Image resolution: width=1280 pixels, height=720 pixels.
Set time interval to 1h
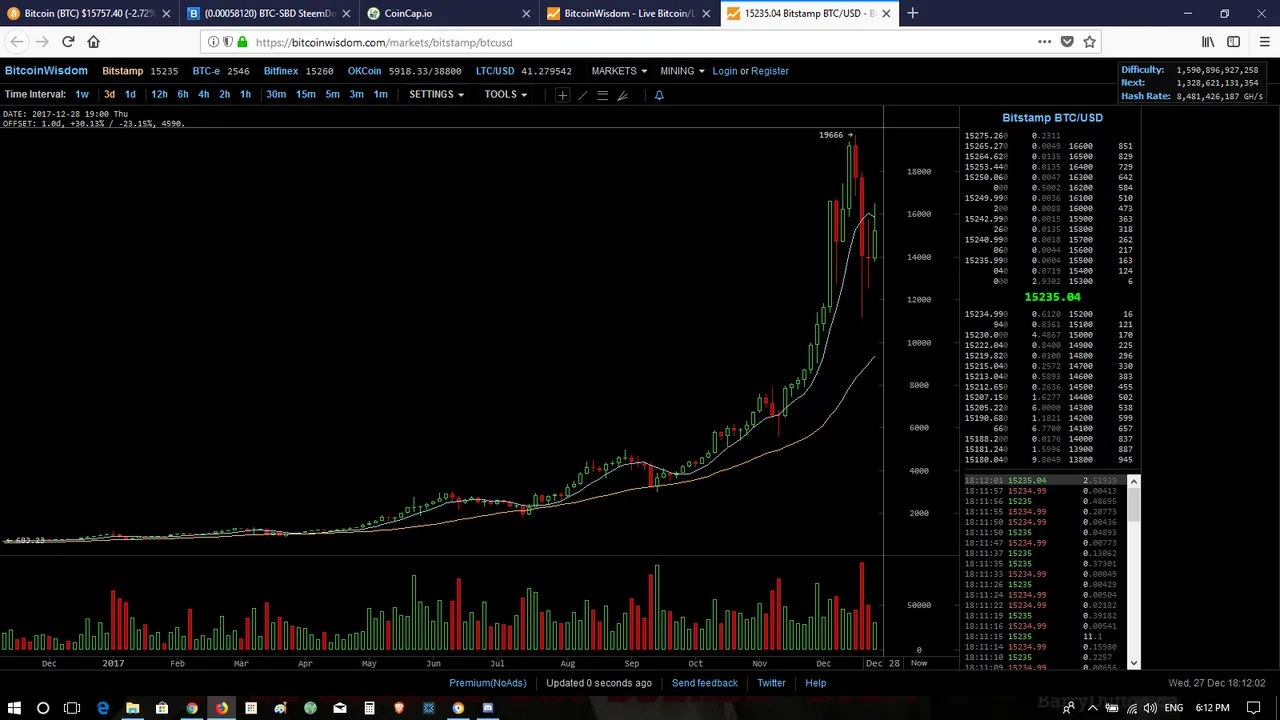tap(245, 94)
